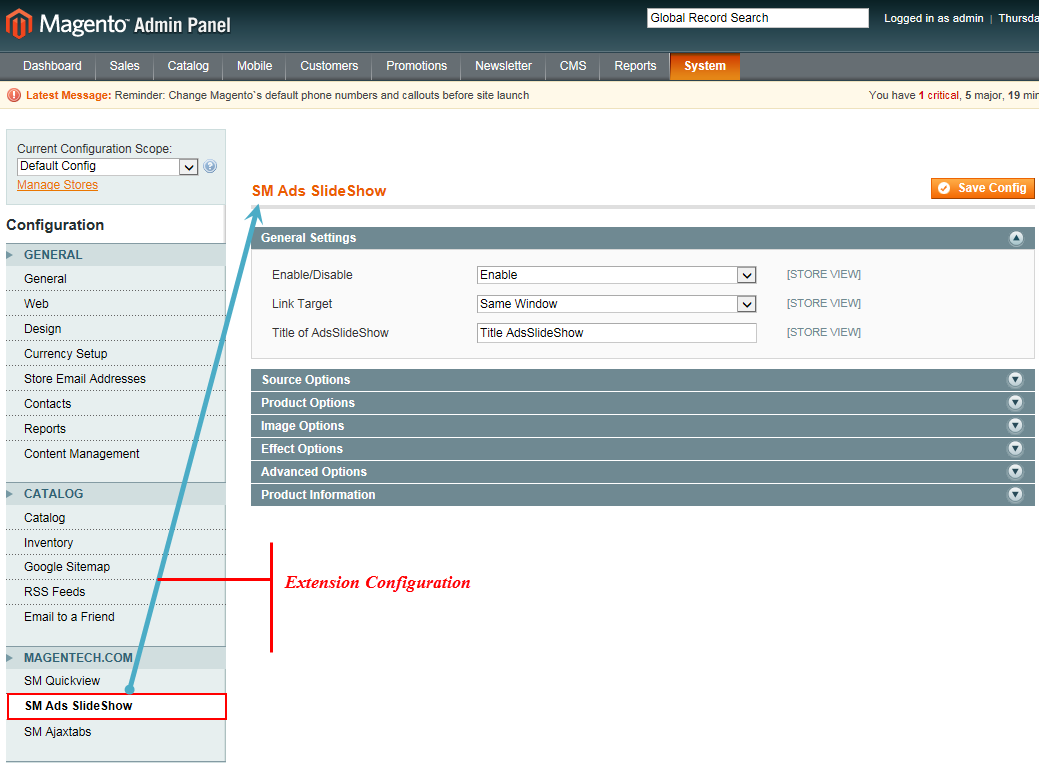Open the CMS menu
This screenshot has height=763, width=1039.
tap(573, 66)
